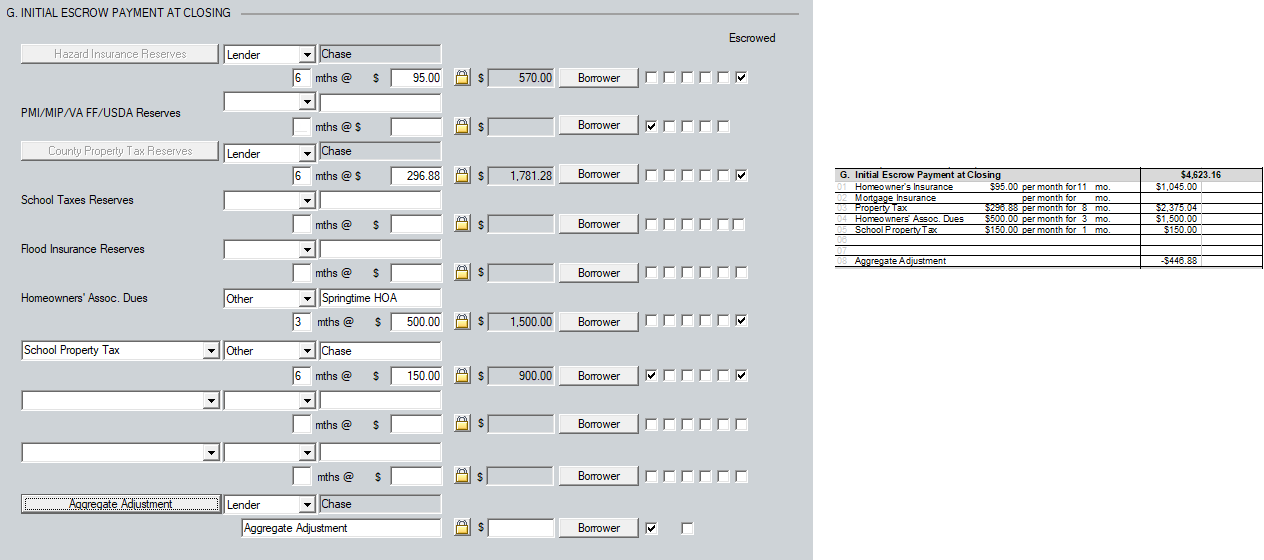Click Homeowner's Insurance line in summary table
Screen dimensions: 1264x560
(904, 187)
